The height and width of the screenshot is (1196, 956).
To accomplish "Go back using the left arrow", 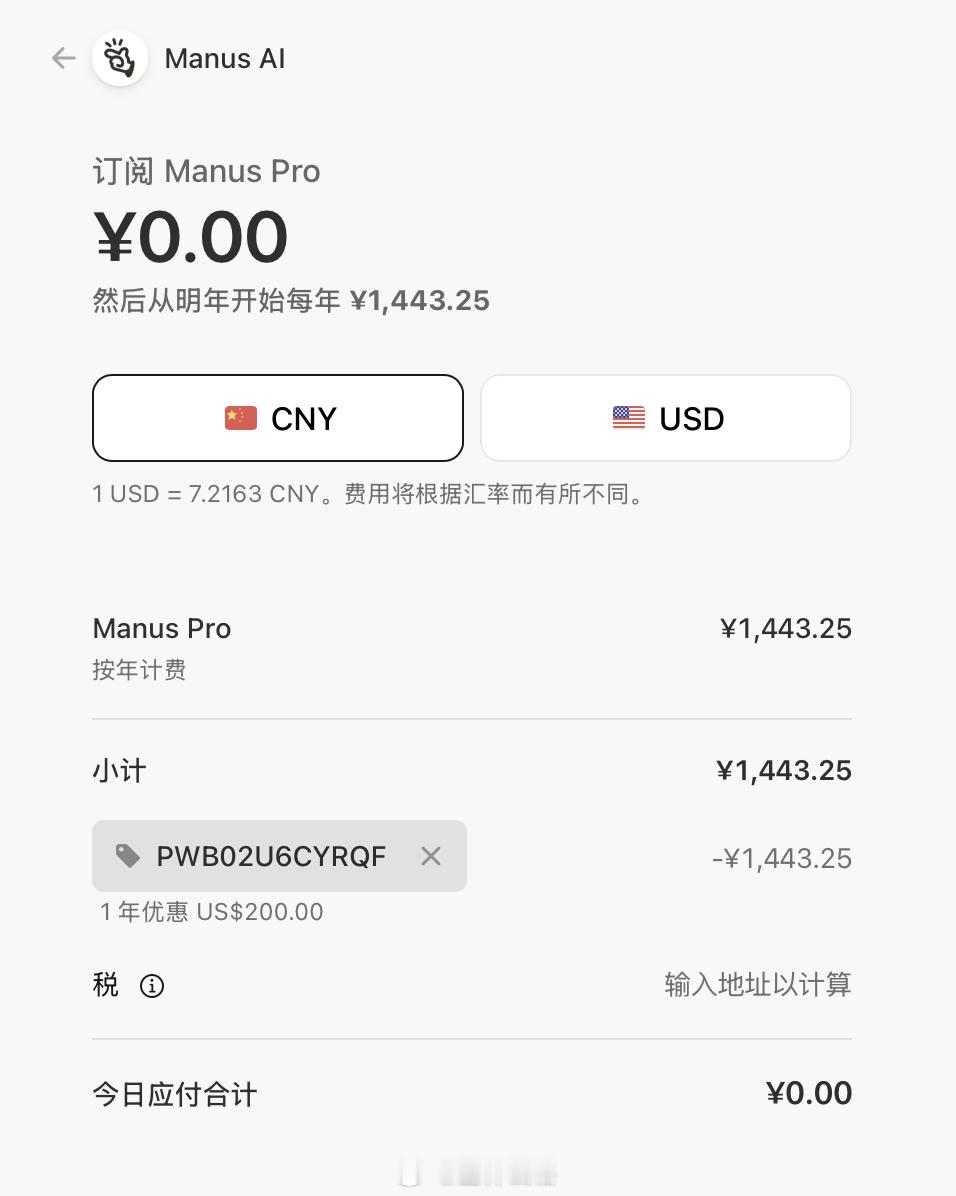I will tap(64, 58).
